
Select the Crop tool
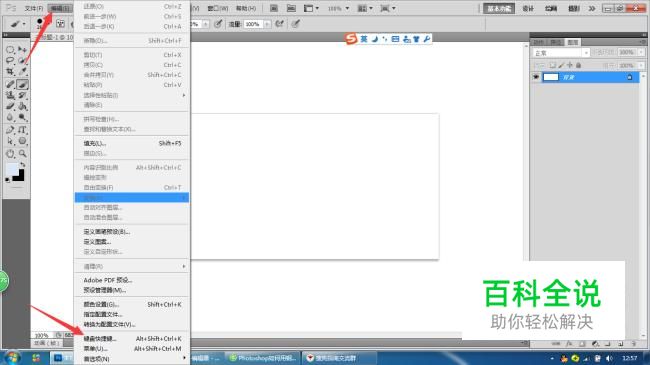pos(10,72)
